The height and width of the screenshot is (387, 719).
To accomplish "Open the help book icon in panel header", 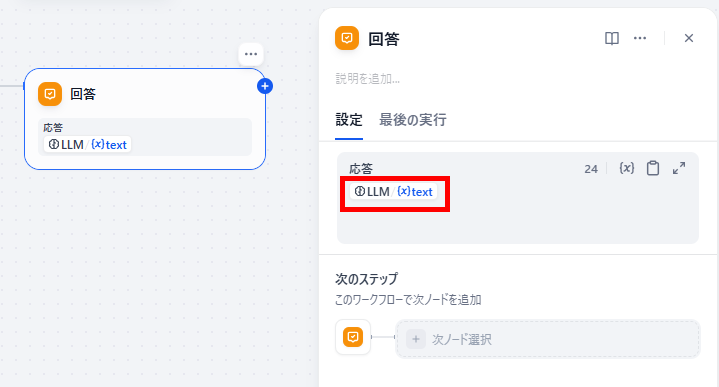I will tap(612, 38).
